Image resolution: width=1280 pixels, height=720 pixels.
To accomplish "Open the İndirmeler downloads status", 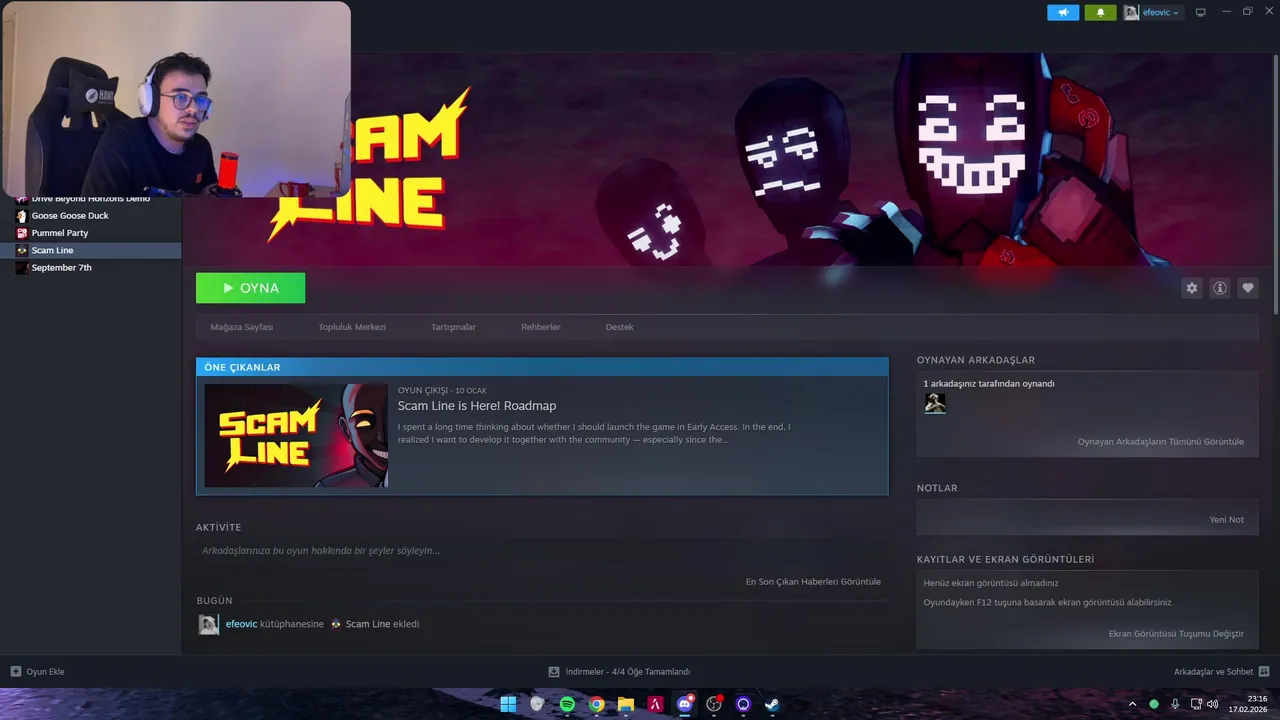I will click(x=619, y=672).
